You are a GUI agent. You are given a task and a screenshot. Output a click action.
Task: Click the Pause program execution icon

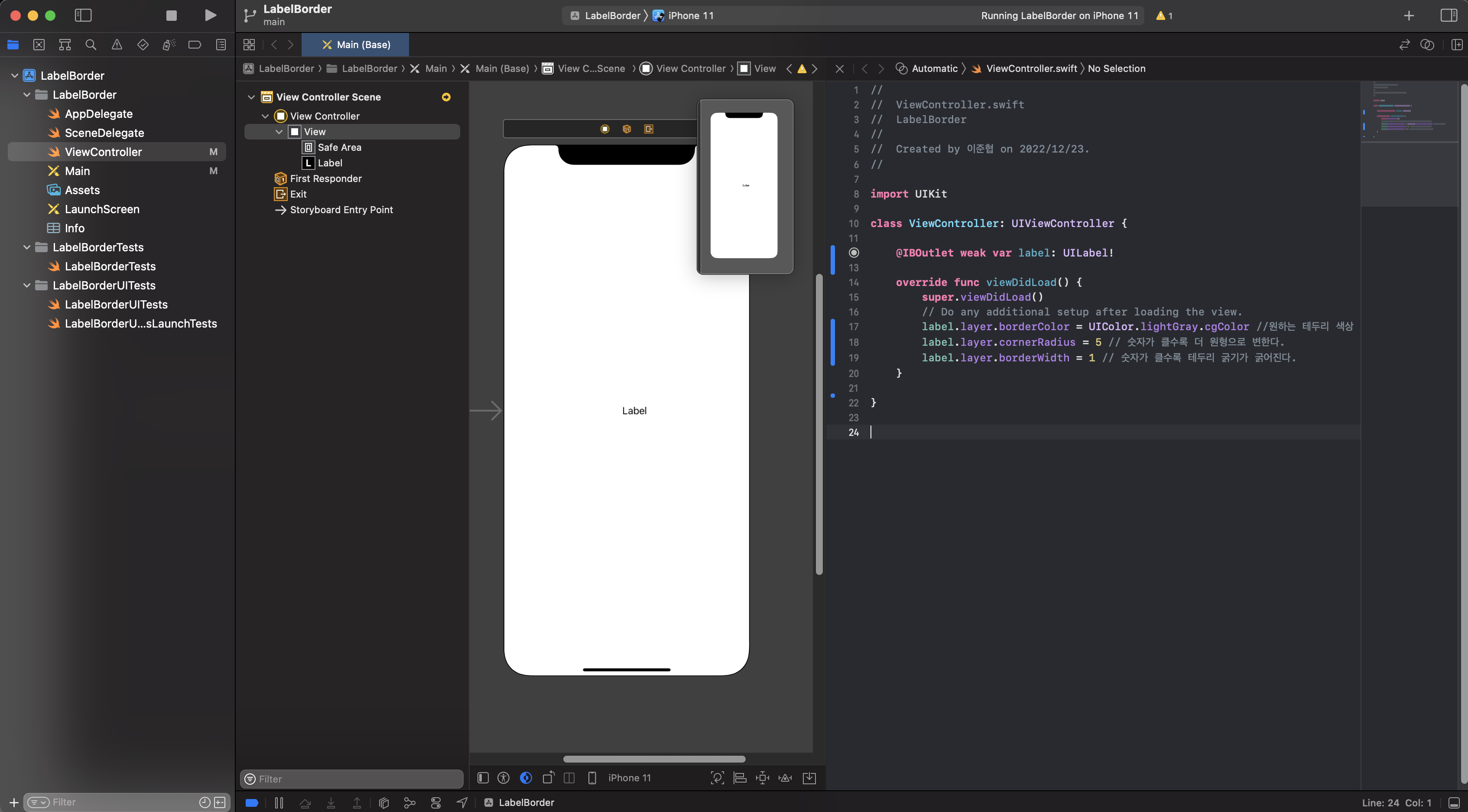(279, 802)
